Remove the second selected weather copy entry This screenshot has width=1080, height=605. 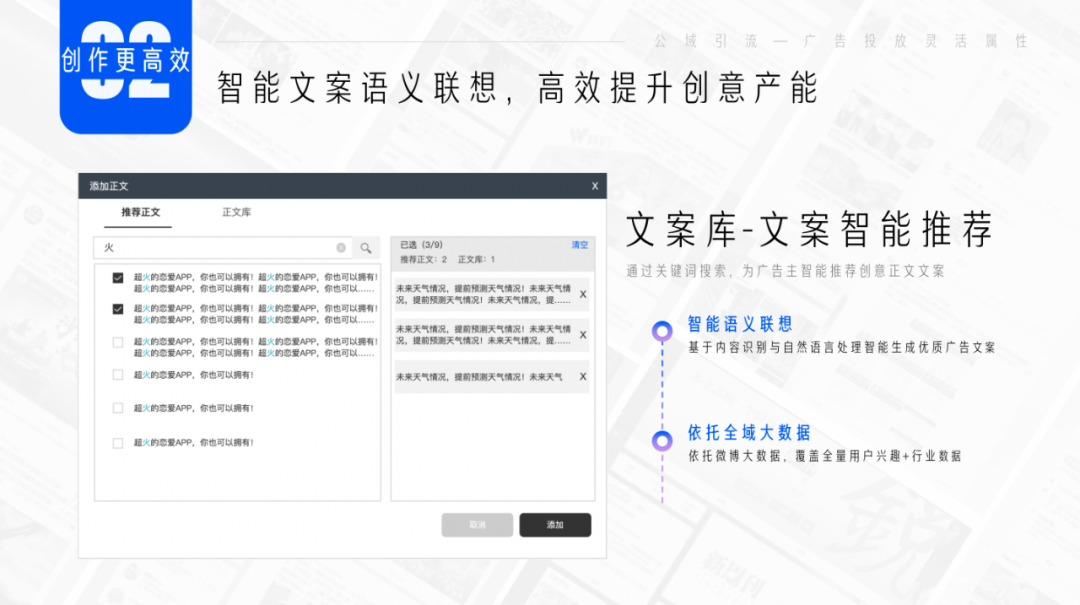pos(583,336)
